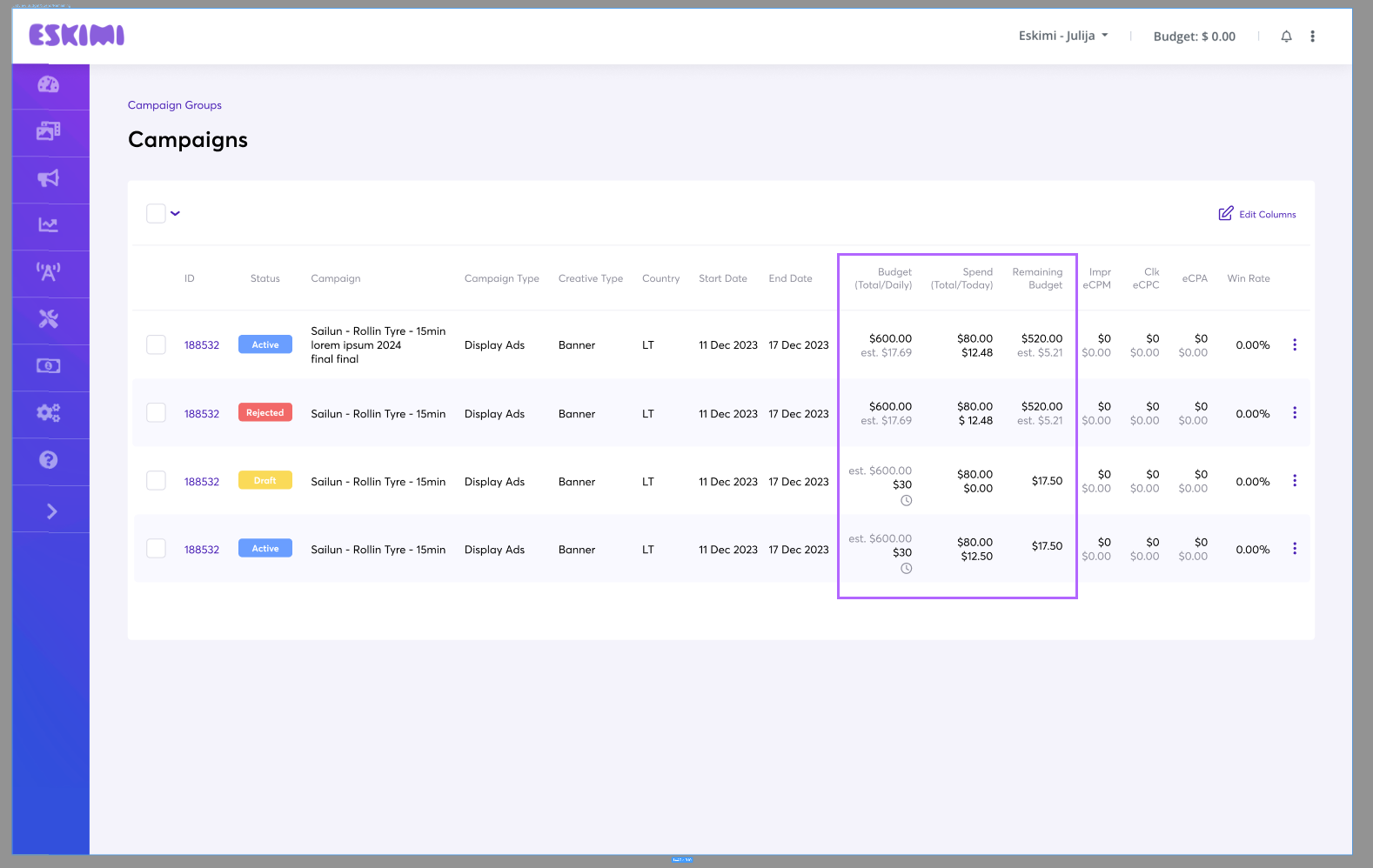Expand the sidebar with the arrow icon
The height and width of the screenshot is (868, 1373).
point(51,511)
